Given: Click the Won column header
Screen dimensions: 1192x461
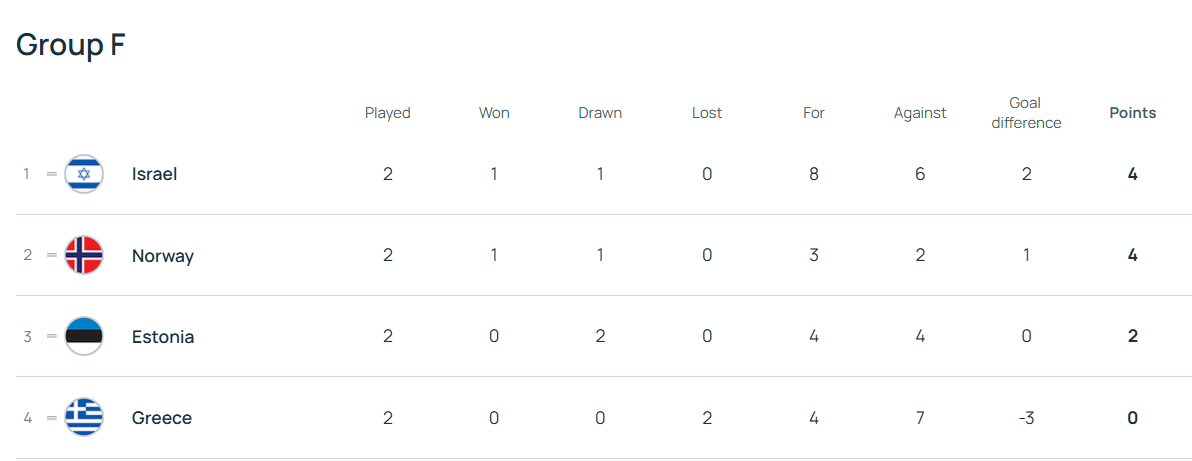Looking at the screenshot, I should (494, 113).
